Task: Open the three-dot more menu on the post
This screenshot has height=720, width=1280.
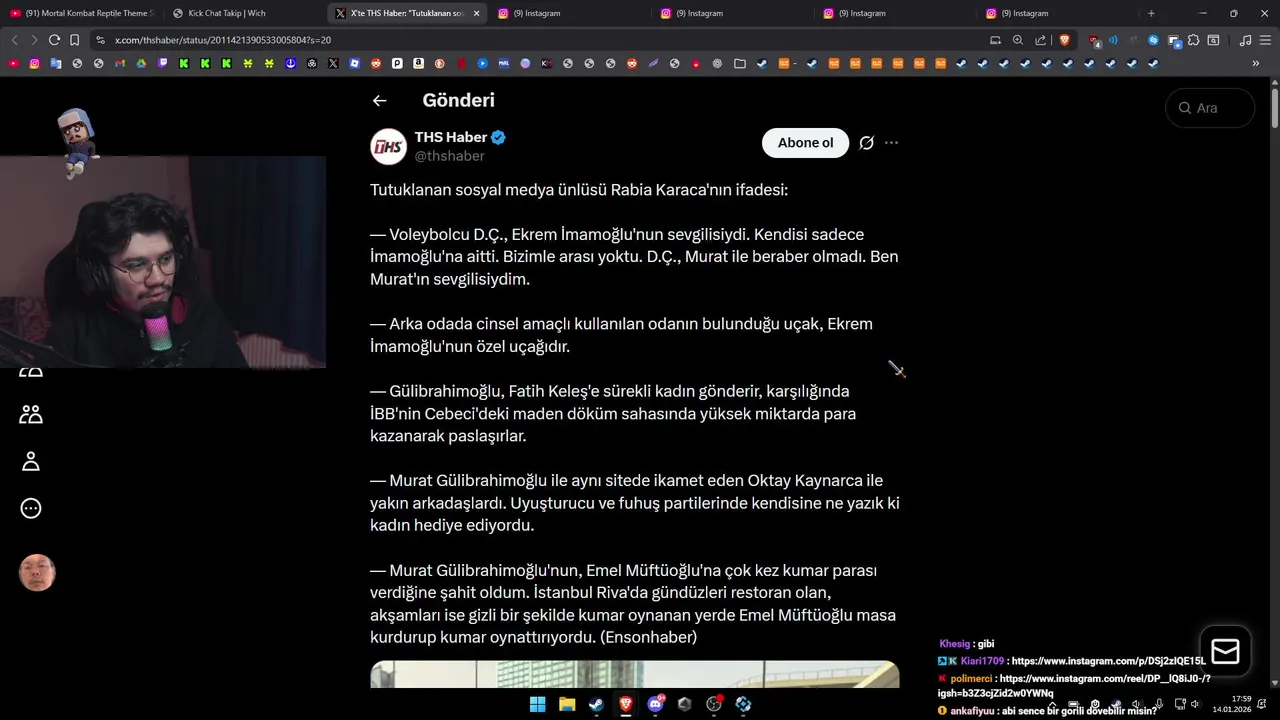Action: click(891, 143)
